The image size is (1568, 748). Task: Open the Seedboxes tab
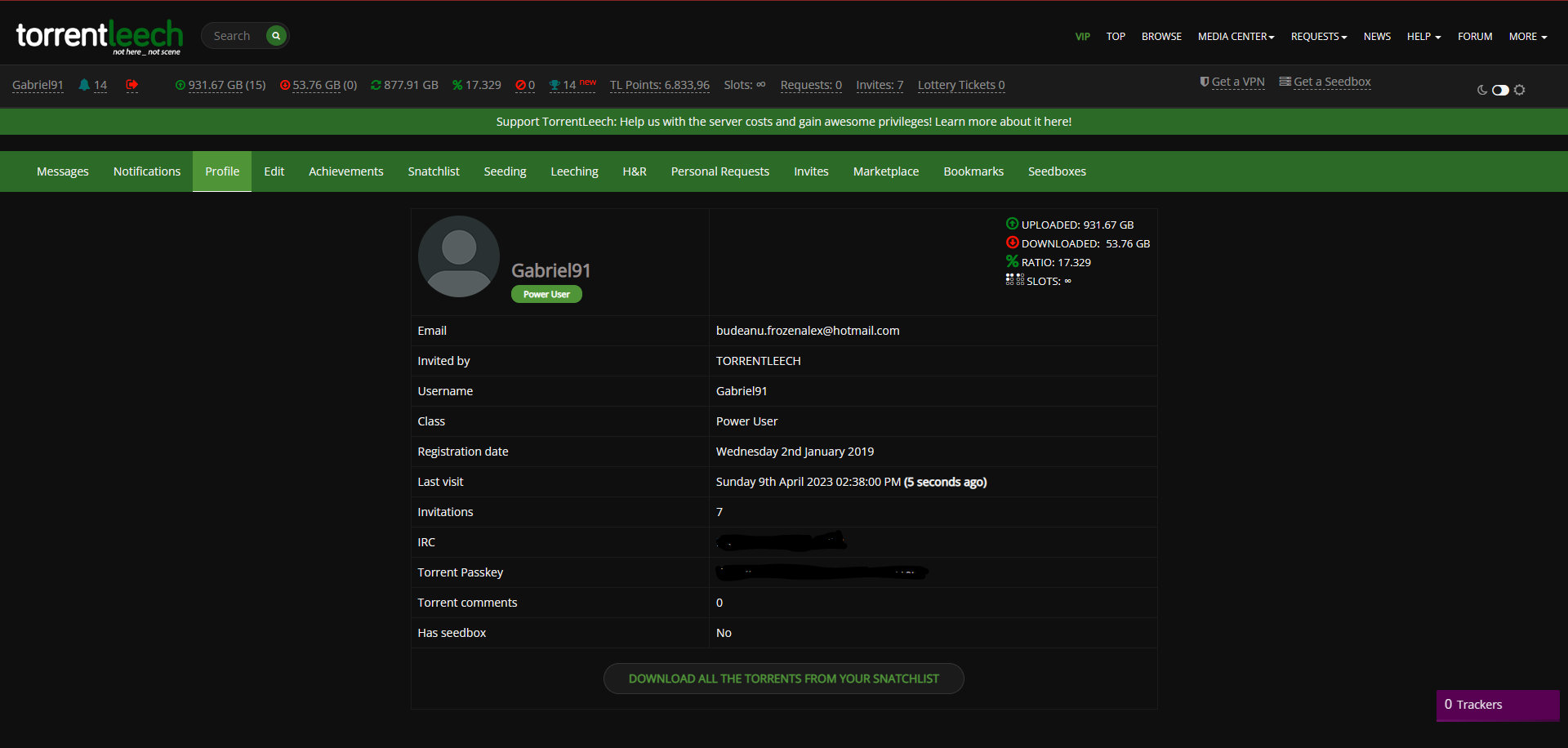coord(1057,171)
